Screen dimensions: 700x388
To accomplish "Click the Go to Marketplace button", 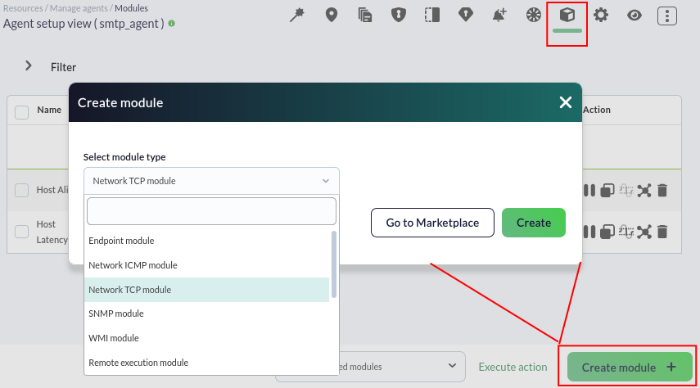I will point(432,223).
